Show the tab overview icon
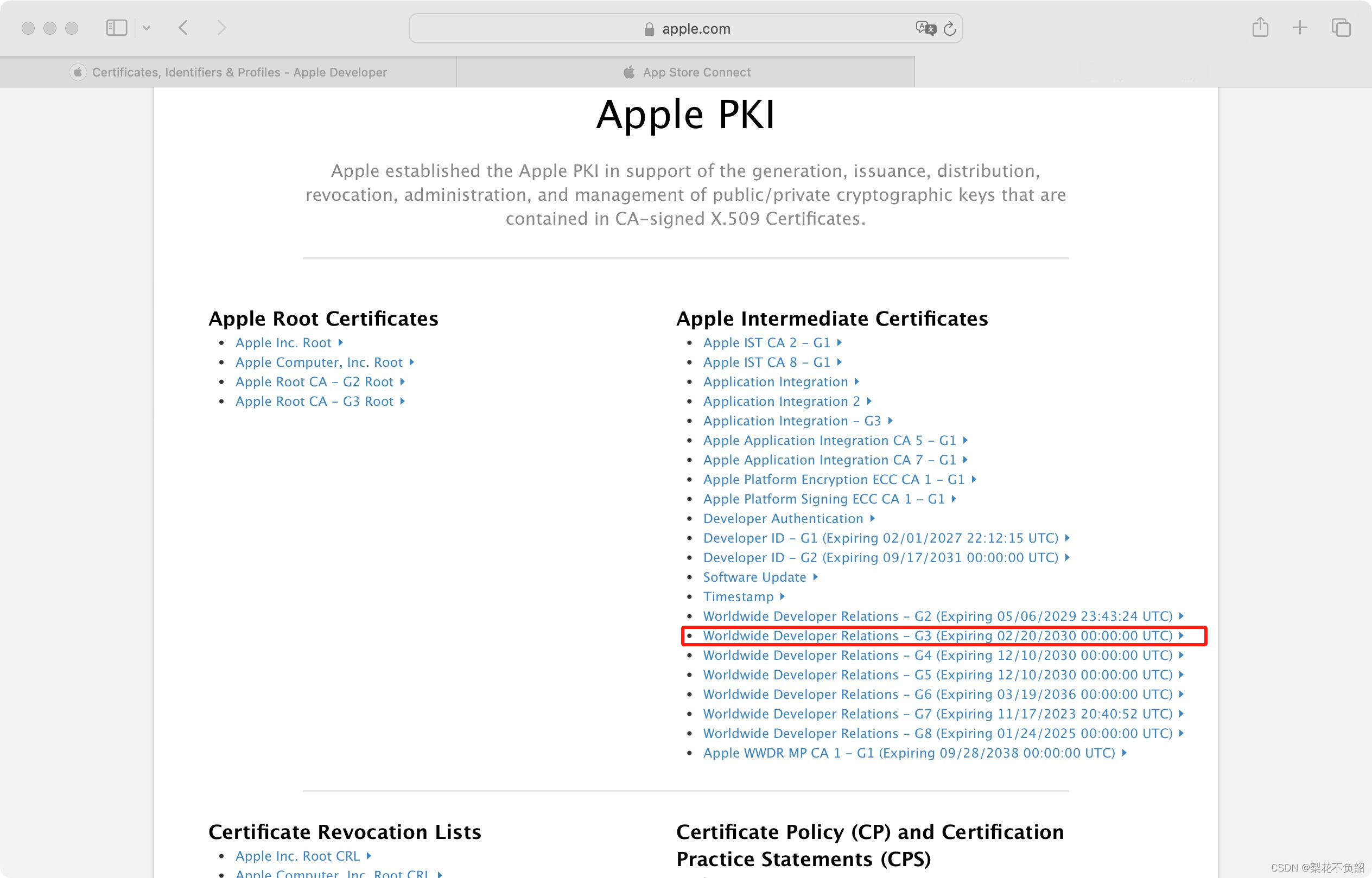 (x=1341, y=27)
